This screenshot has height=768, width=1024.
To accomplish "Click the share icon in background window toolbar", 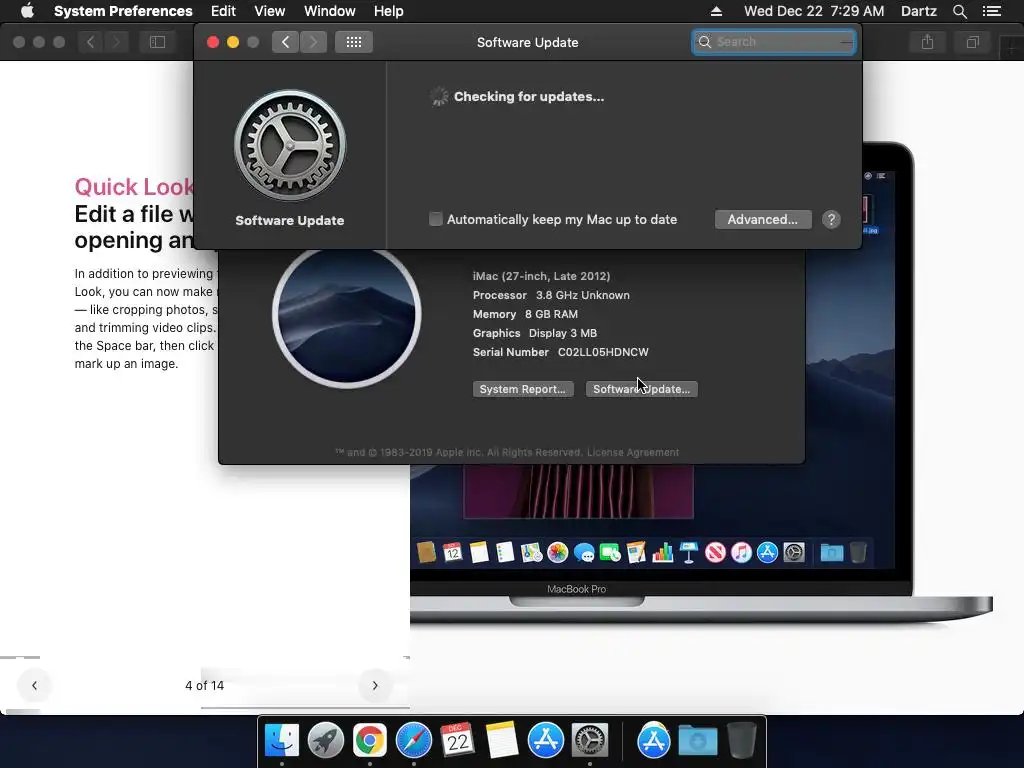I will pyautogui.click(x=927, y=42).
